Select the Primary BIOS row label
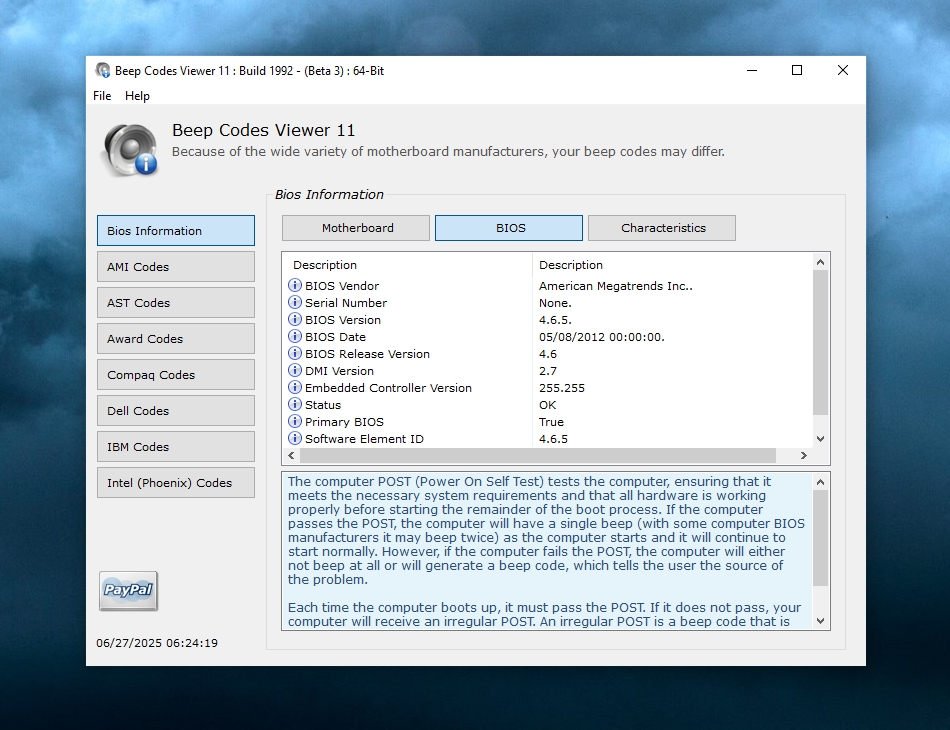The height and width of the screenshot is (730, 950). click(x=344, y=422)
